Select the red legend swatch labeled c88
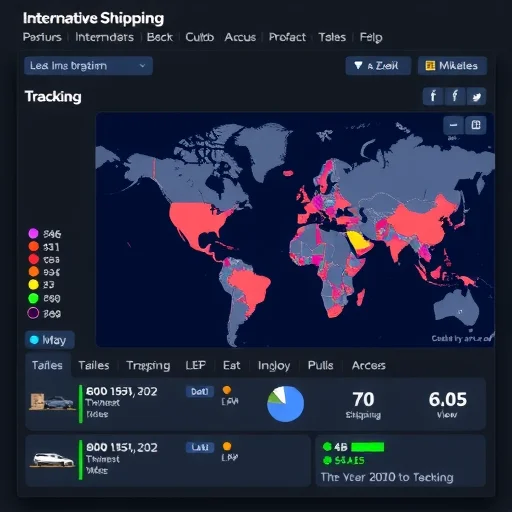Viewport: 512px width, 512px height. click(33, 259)
